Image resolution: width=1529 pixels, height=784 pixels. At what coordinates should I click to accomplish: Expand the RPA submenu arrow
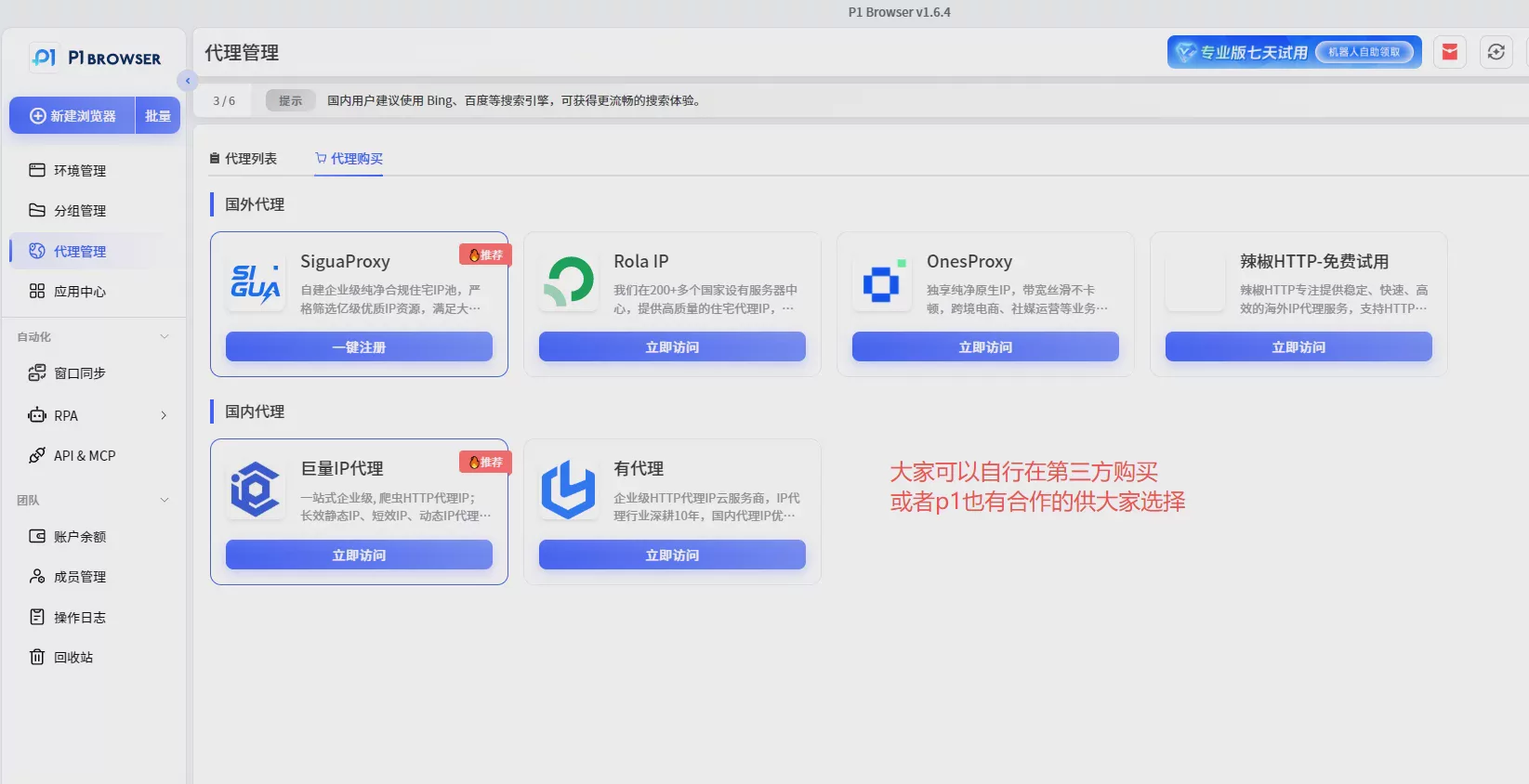164,415
